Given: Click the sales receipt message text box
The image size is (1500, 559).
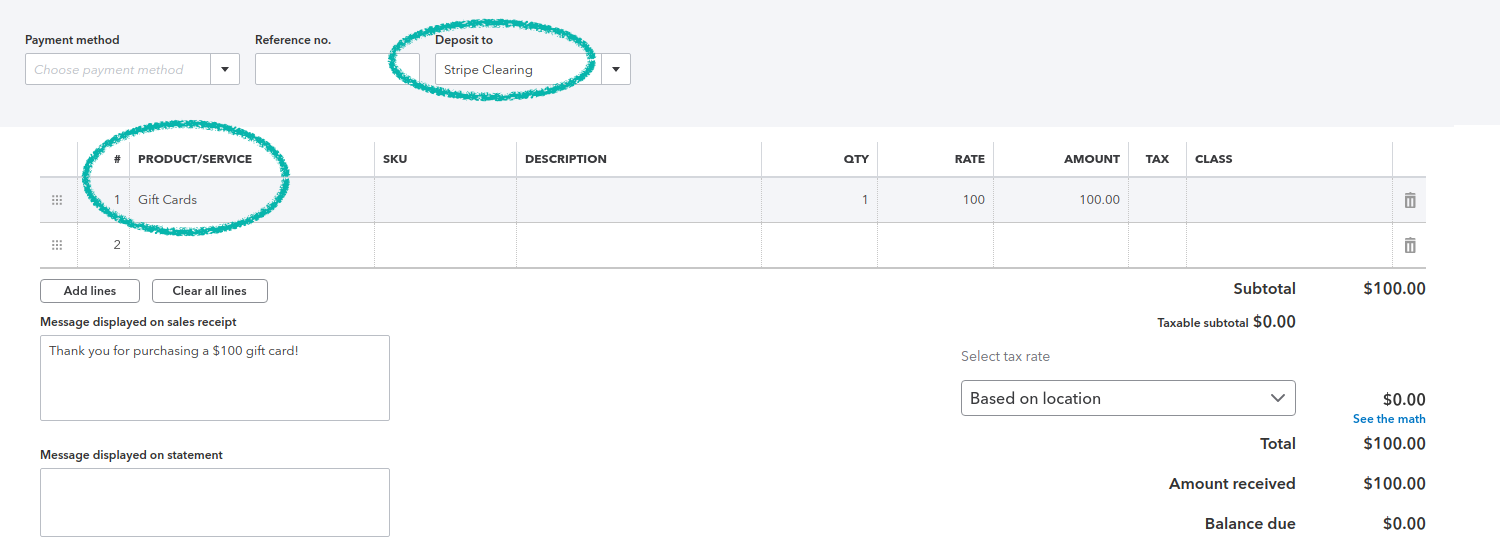Looking at the screenshot, I should (214, 378).
